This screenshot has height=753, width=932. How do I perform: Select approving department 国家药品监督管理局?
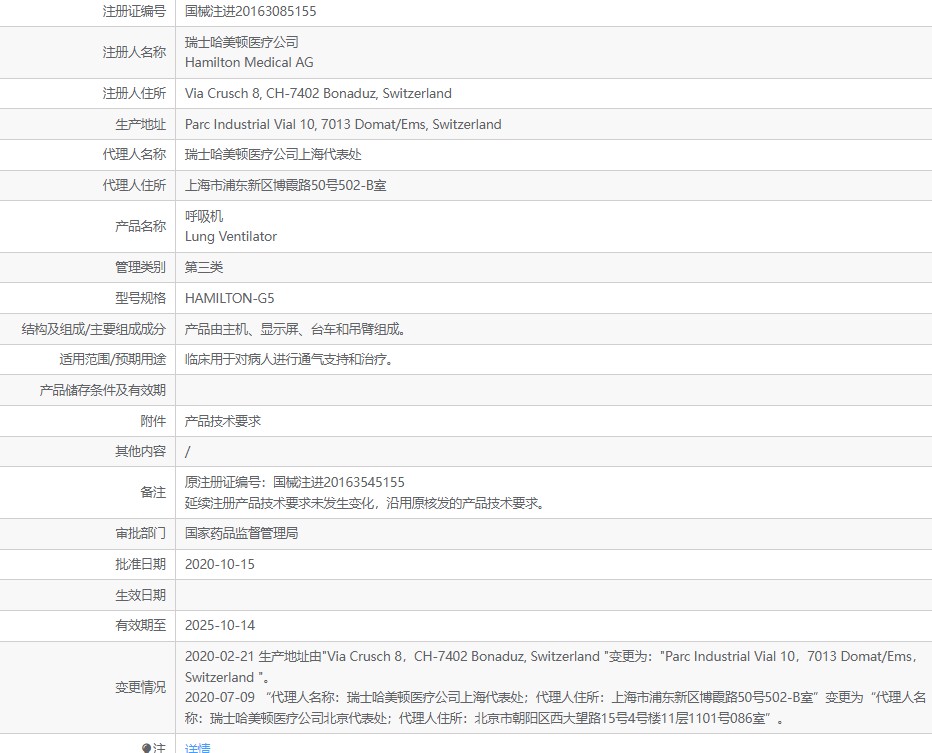coord(241,534)
